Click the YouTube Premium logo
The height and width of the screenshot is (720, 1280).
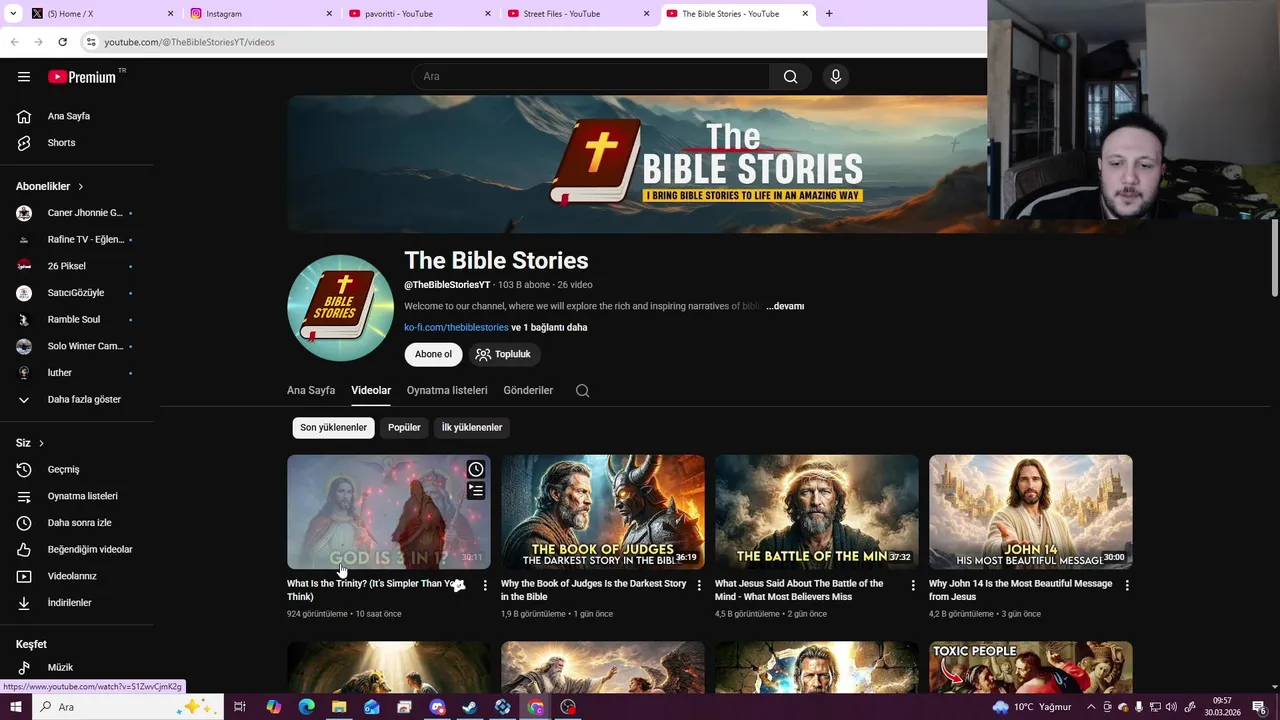pos(82,77)
